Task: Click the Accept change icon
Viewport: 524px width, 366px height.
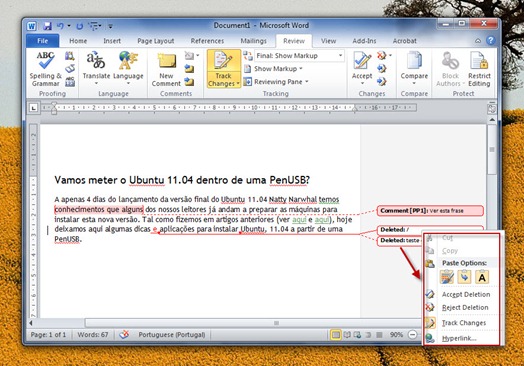Action: point(362,61)
